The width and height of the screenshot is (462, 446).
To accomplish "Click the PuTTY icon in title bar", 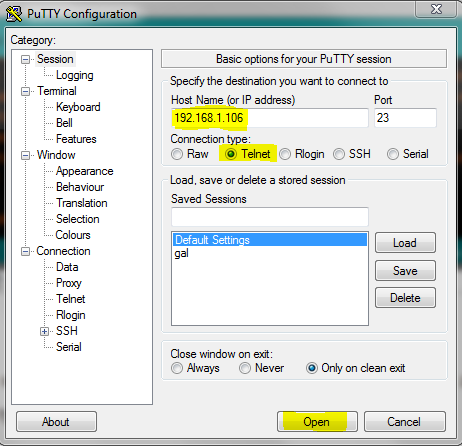I will coord(14,14).
